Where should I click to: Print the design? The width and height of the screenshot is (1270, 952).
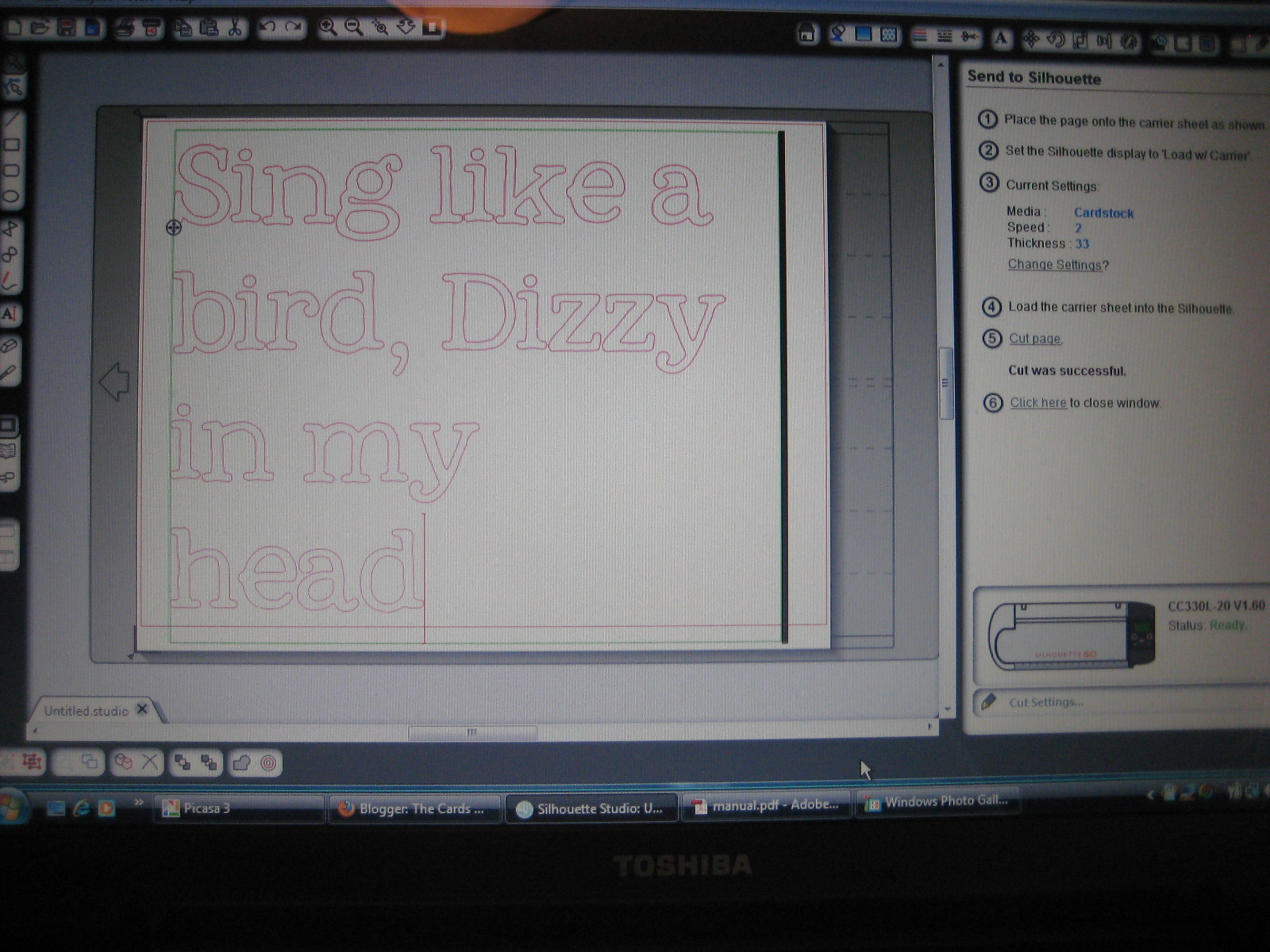[125, 29]
